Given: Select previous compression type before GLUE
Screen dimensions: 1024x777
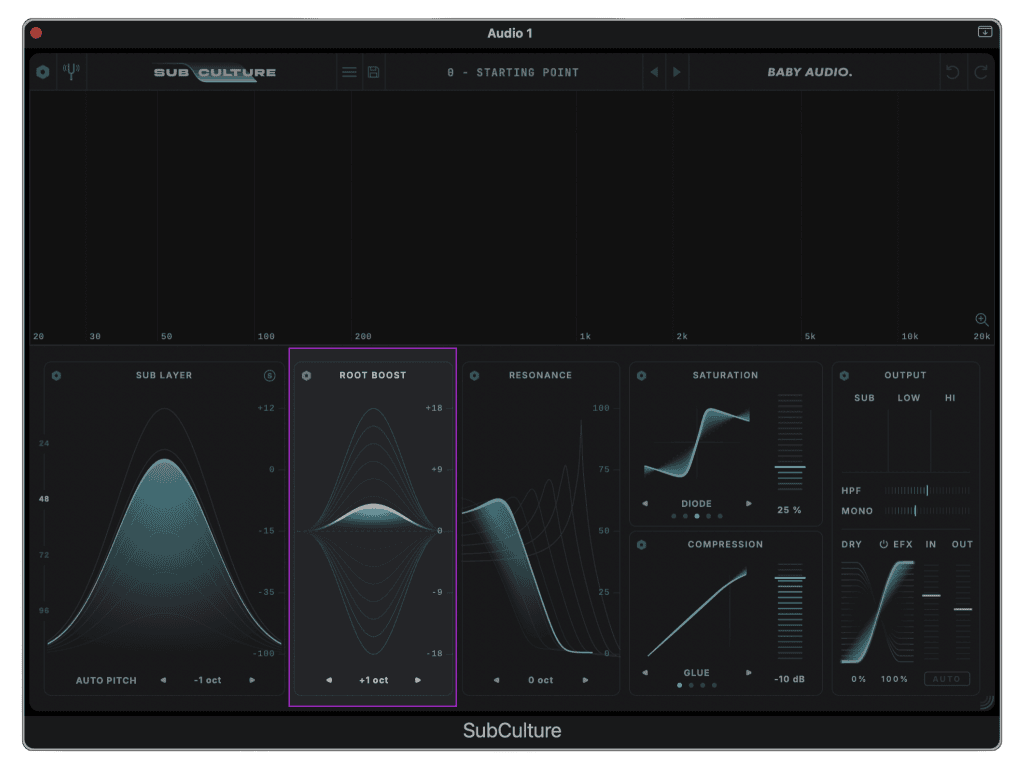Looking at the screenshot, I should click(645, 673).
